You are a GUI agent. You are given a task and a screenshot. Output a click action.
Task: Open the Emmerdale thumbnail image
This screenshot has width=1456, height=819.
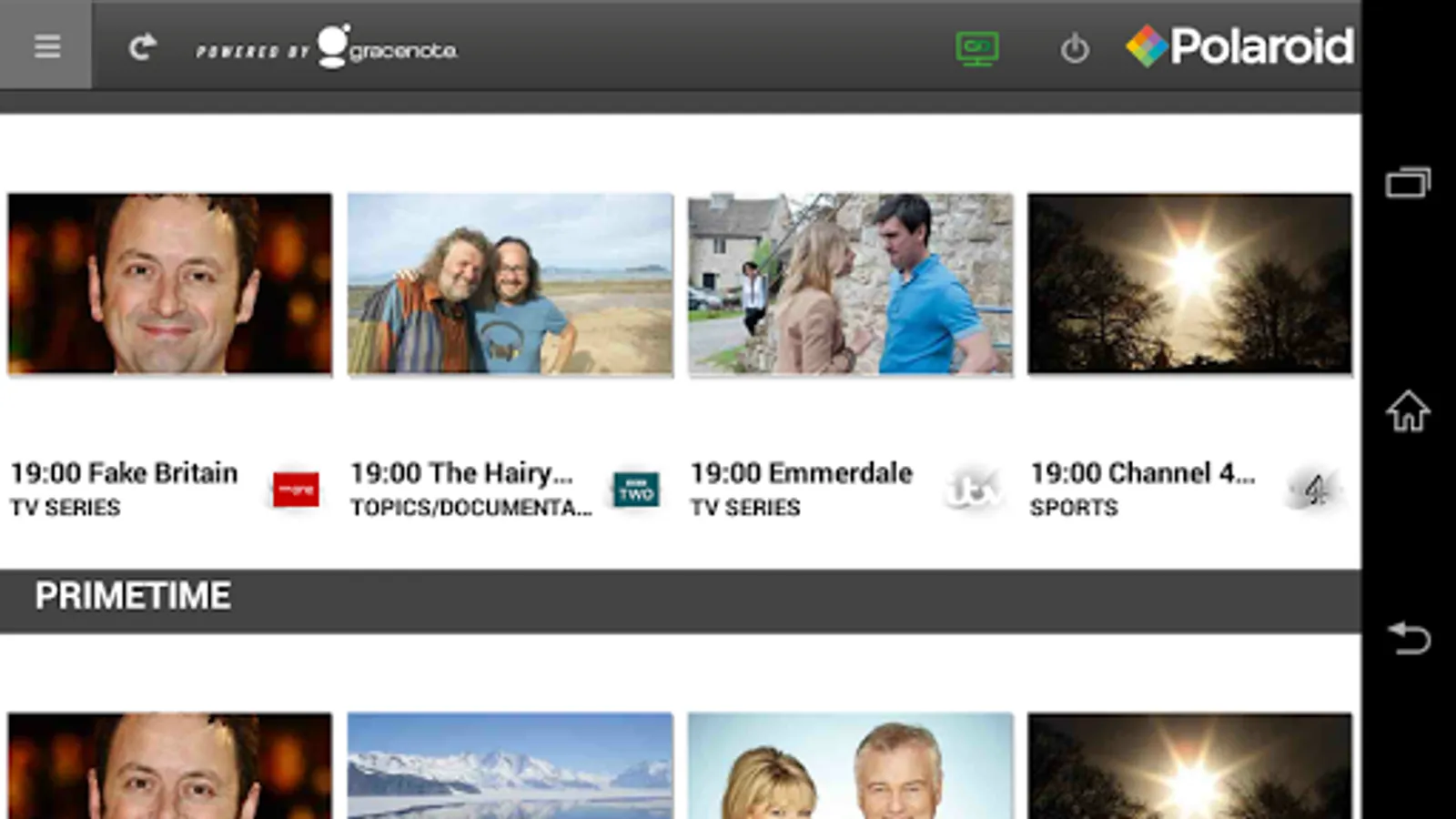point(850,283)
